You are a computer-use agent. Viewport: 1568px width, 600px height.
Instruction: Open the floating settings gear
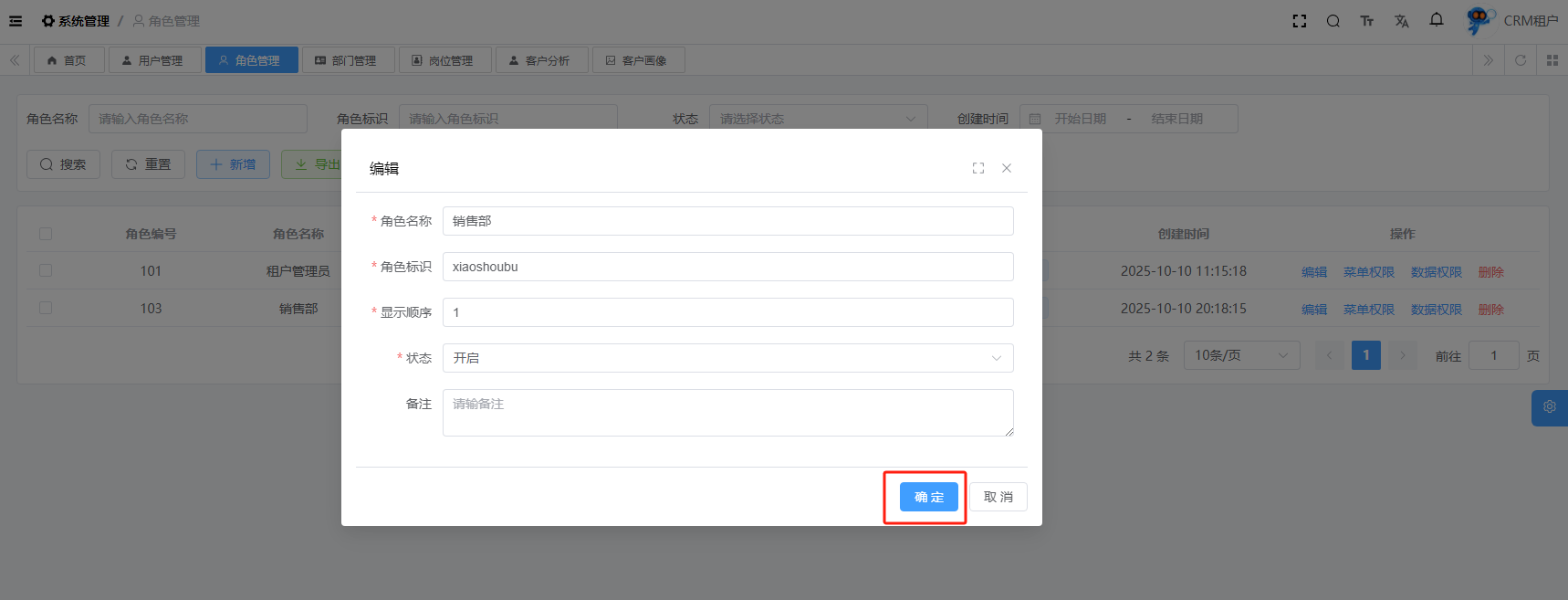pyautogui.click(x=1549, y=407)
